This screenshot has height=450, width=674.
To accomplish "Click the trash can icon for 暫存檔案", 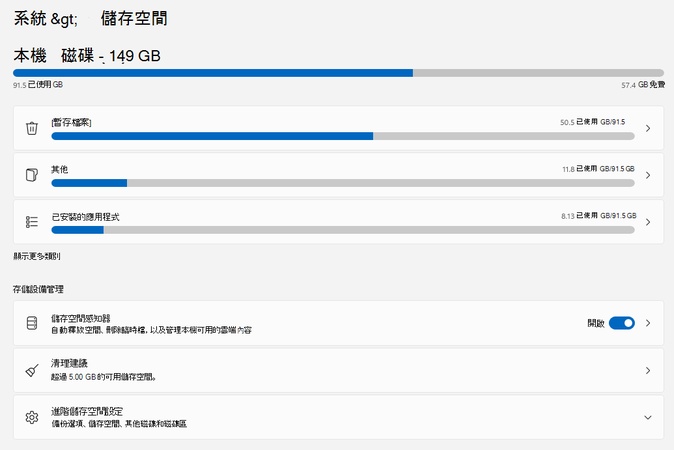I will [x=32, y=128].
